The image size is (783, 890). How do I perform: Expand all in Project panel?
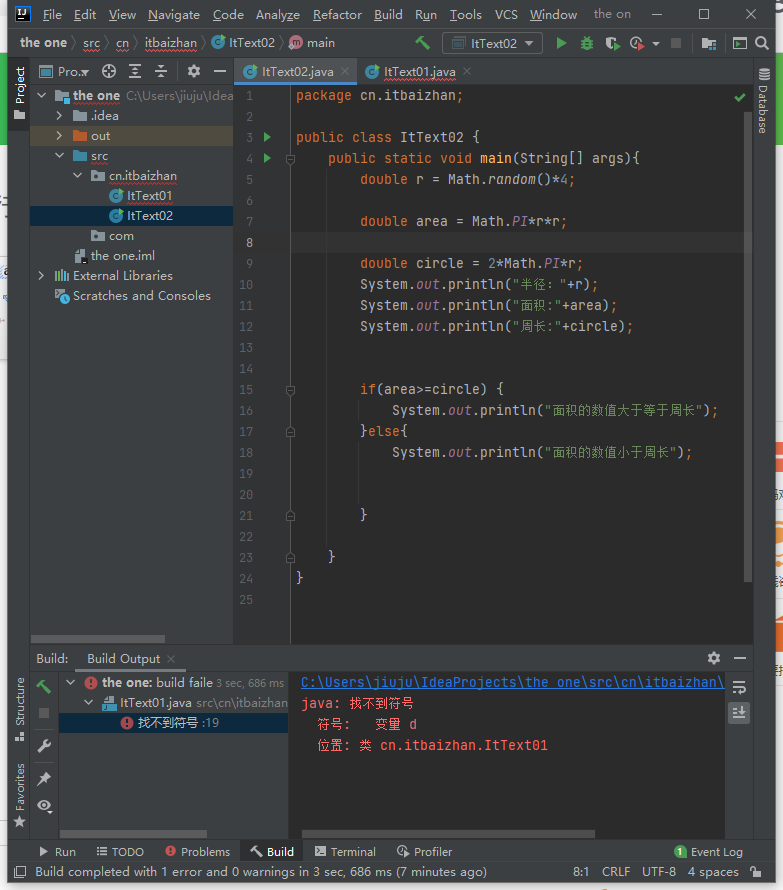coord(135,72)
